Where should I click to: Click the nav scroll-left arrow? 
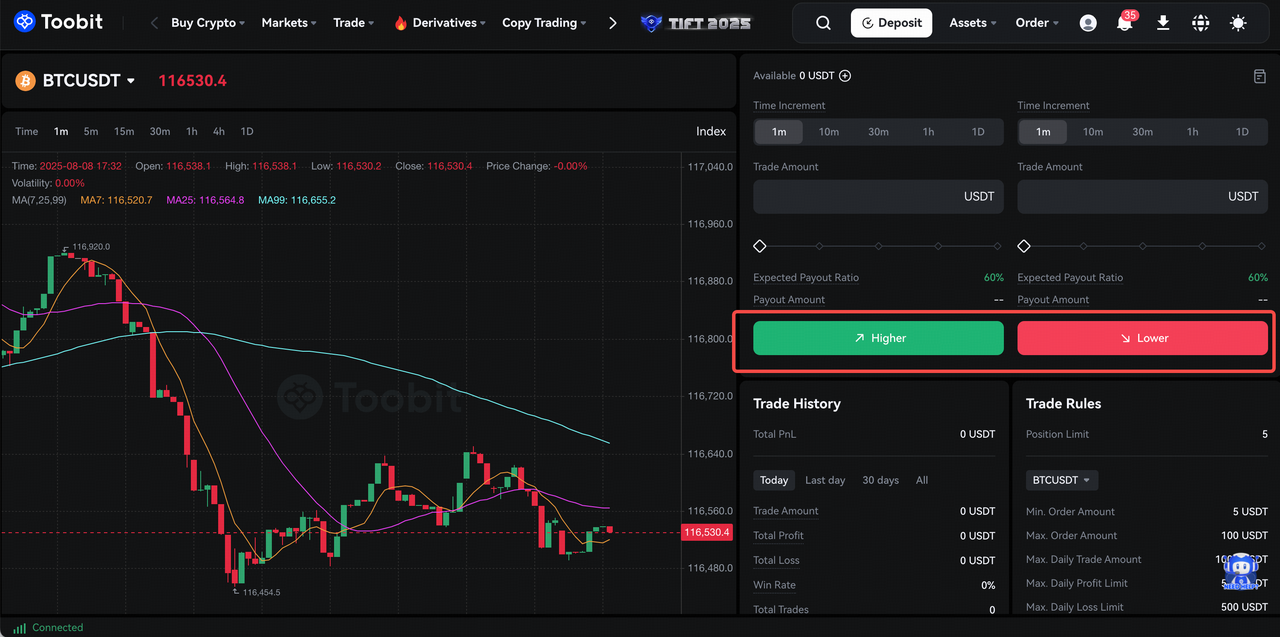pyautogui.click(x=154, y=23)
